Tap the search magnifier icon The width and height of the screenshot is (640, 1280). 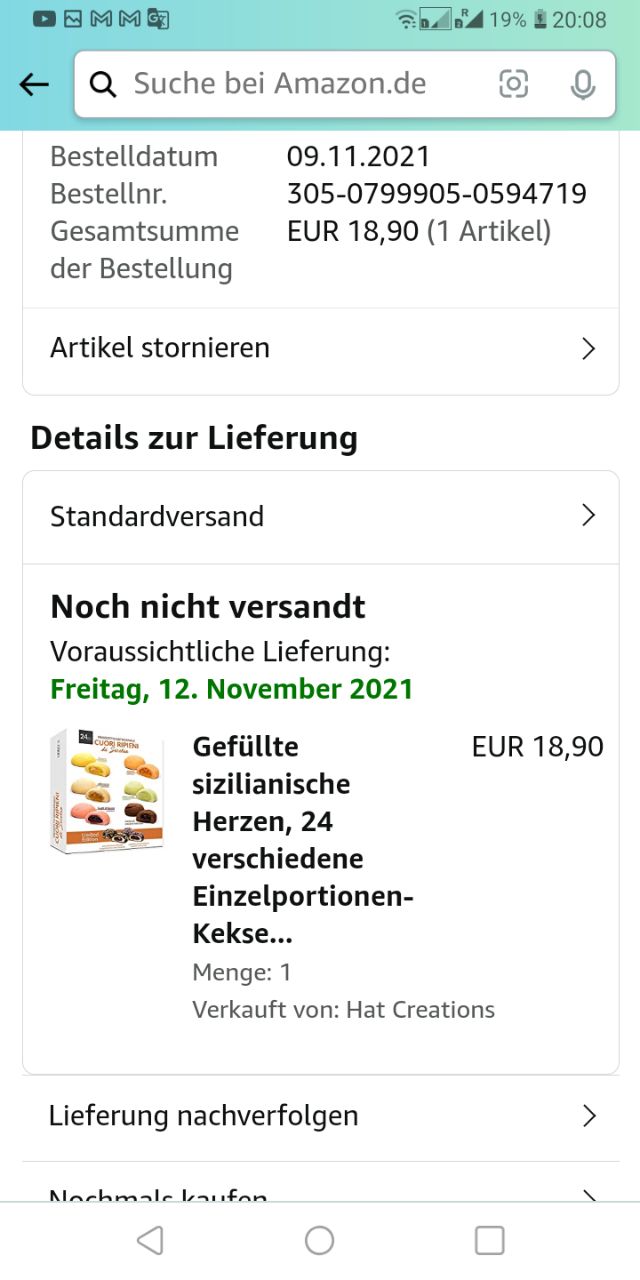click(x=103, y=85)
